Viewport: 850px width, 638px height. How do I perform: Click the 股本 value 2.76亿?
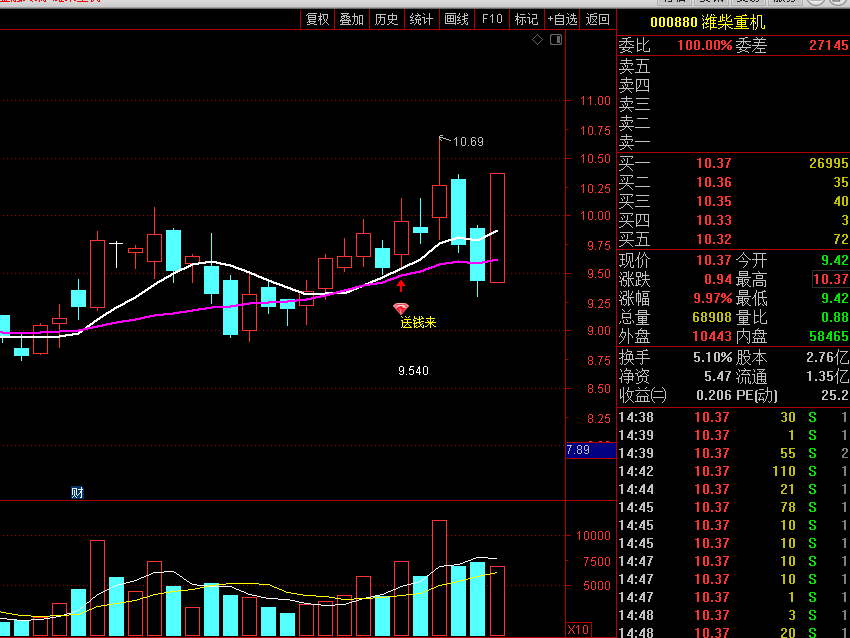(x=827, y=358)
